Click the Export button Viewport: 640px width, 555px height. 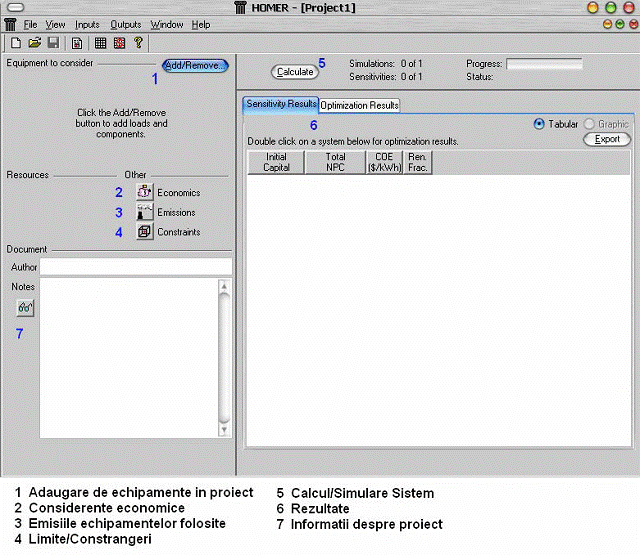click(x=607, y=139)
